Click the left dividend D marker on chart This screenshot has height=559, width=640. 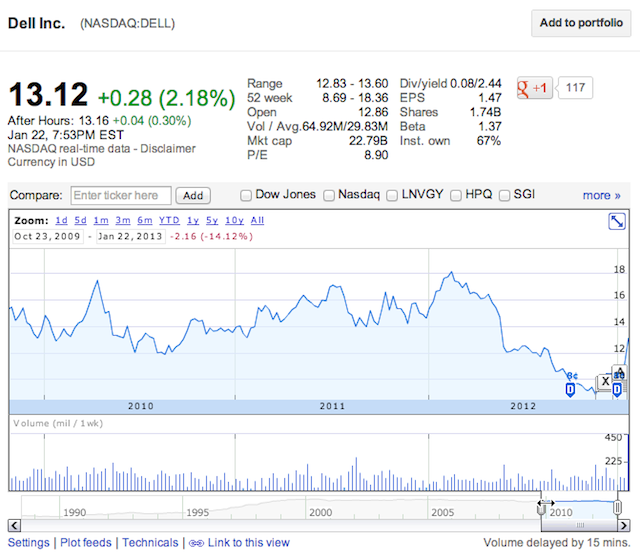(570, 390)
